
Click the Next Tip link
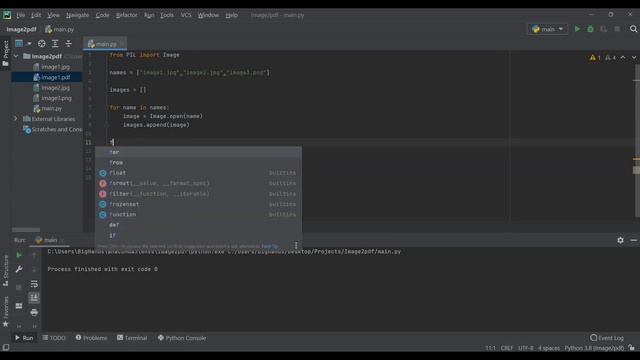(269, 246)
